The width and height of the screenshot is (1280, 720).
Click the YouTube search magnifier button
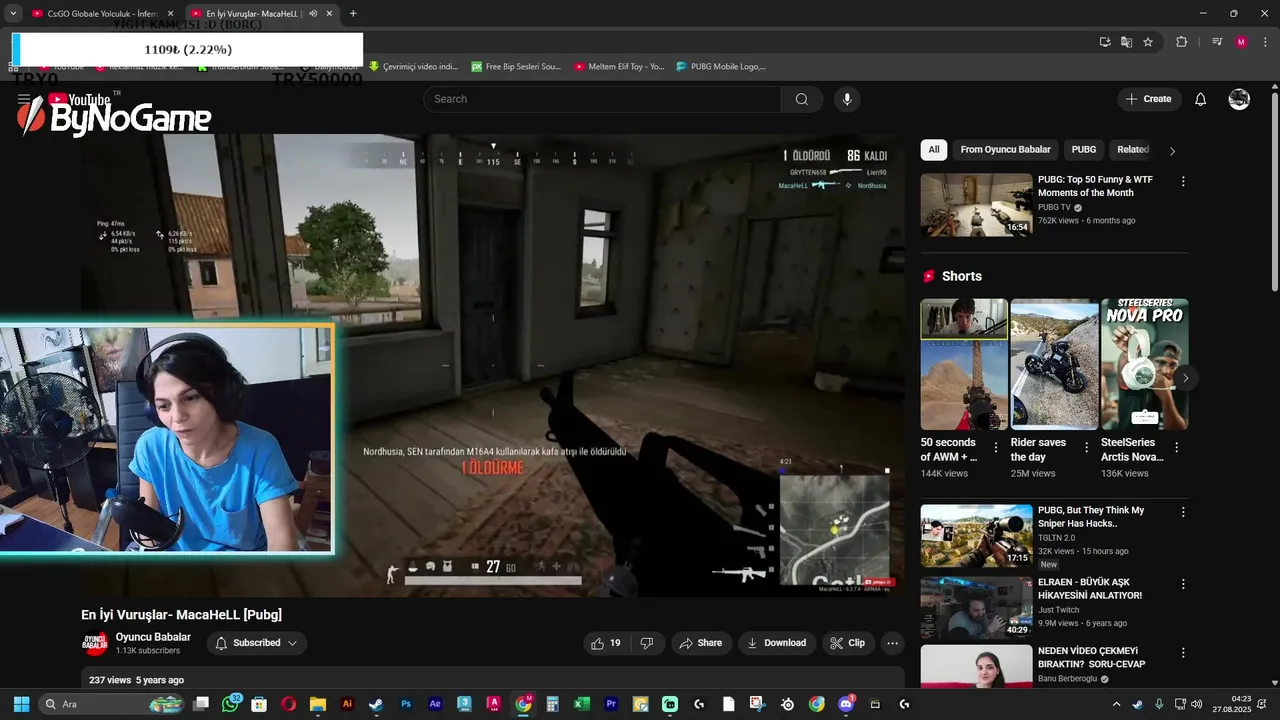(801, 99)
